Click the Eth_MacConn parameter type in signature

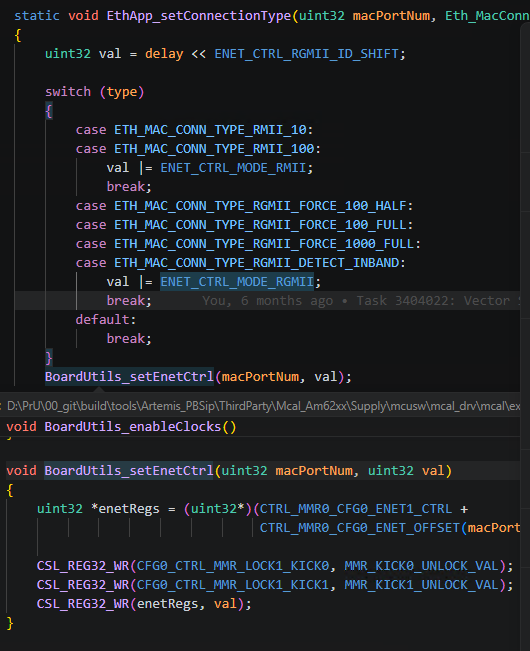(487, 16)
